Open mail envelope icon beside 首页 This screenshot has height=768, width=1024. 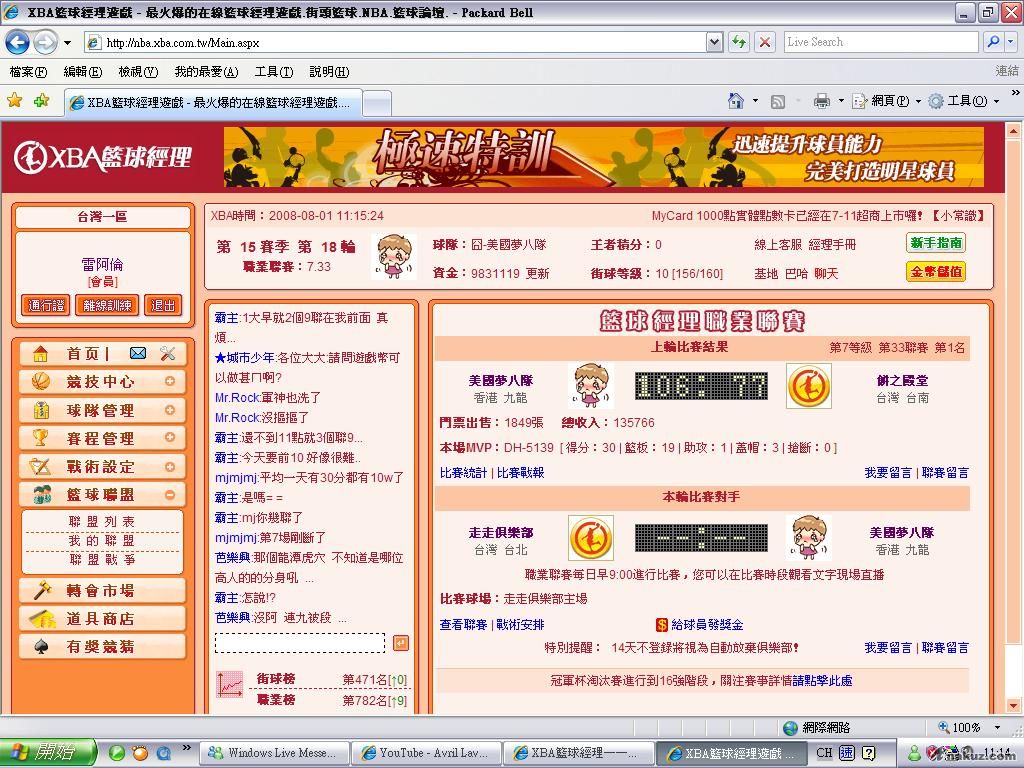138,353
